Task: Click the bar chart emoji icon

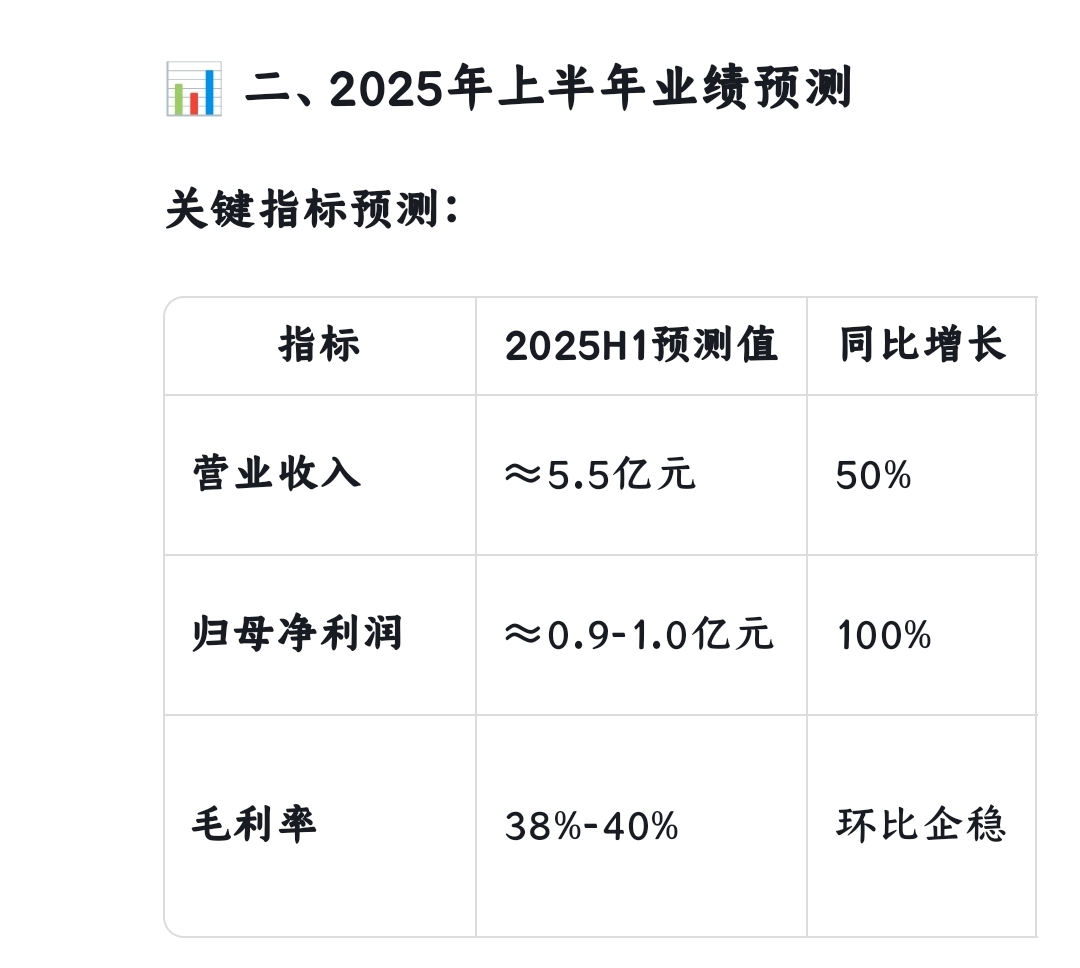Action: (x=194, y=89)
